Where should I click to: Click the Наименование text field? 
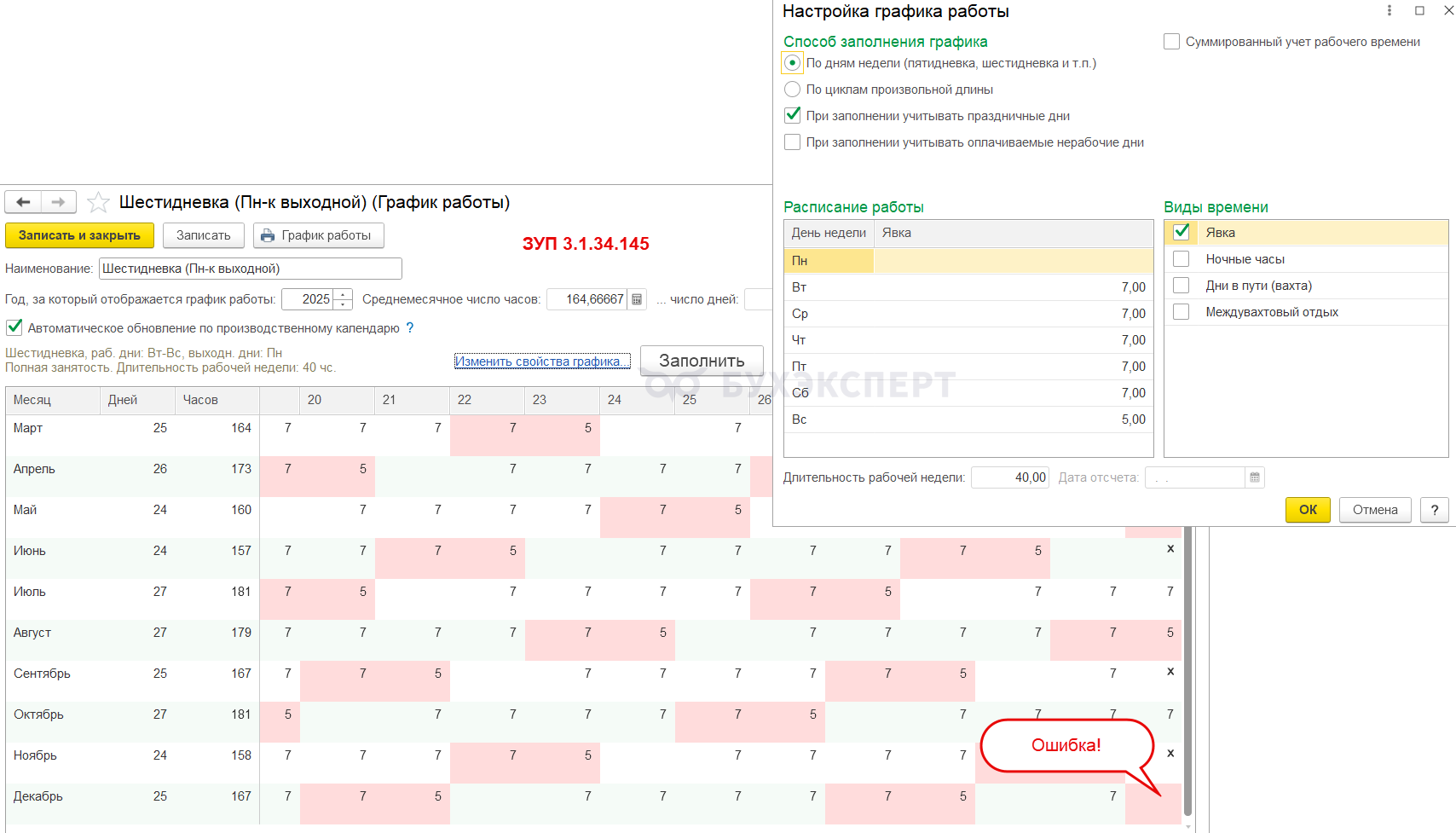250,269
